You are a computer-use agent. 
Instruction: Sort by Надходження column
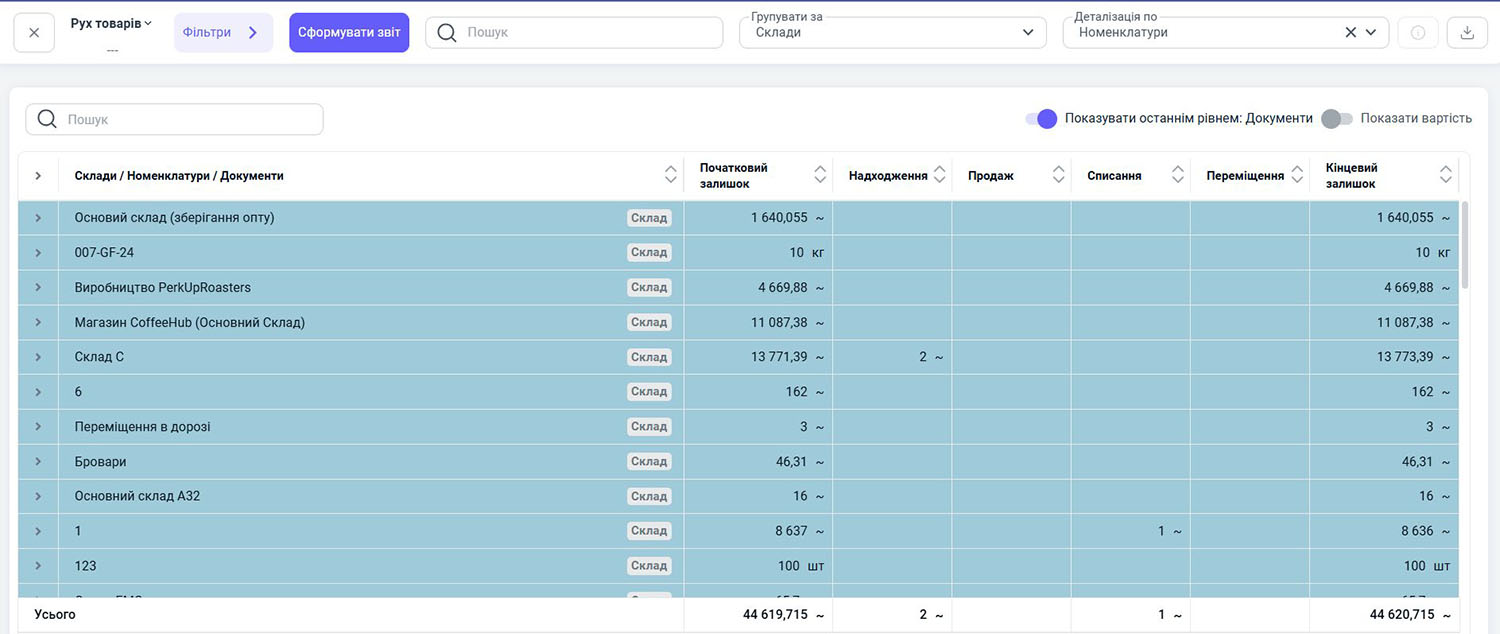point(938,176)
